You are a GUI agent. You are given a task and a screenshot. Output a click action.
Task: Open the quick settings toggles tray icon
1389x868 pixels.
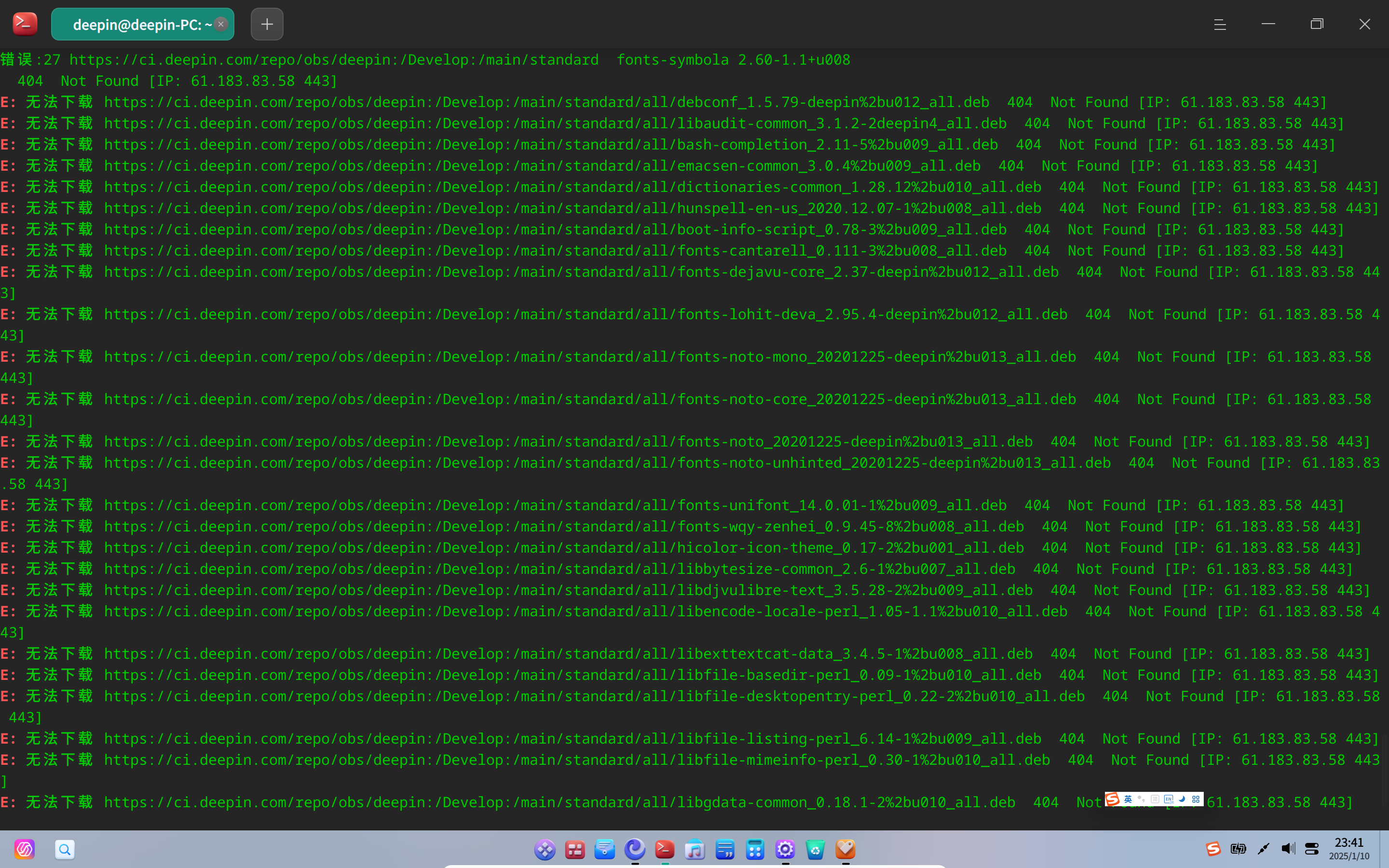(1312, 849)
